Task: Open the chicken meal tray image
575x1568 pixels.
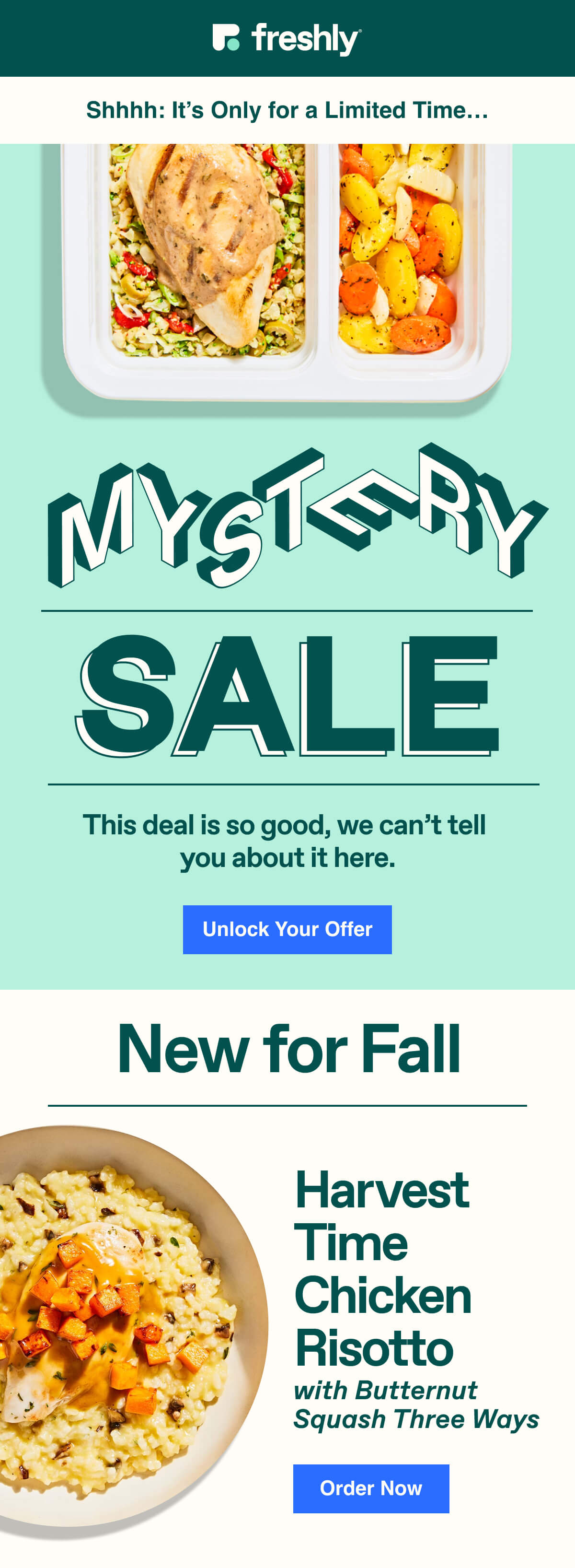Action: coord(286,274)
